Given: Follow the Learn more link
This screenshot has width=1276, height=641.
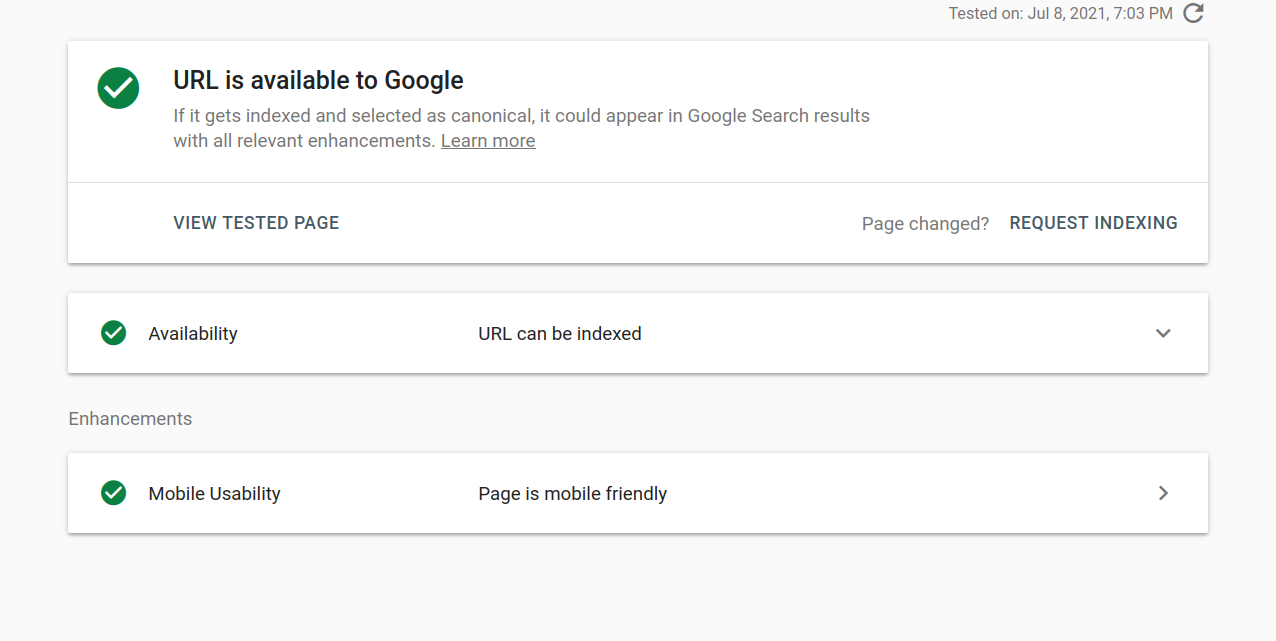Looking at the screenshot, I should [x=488, y=141].
